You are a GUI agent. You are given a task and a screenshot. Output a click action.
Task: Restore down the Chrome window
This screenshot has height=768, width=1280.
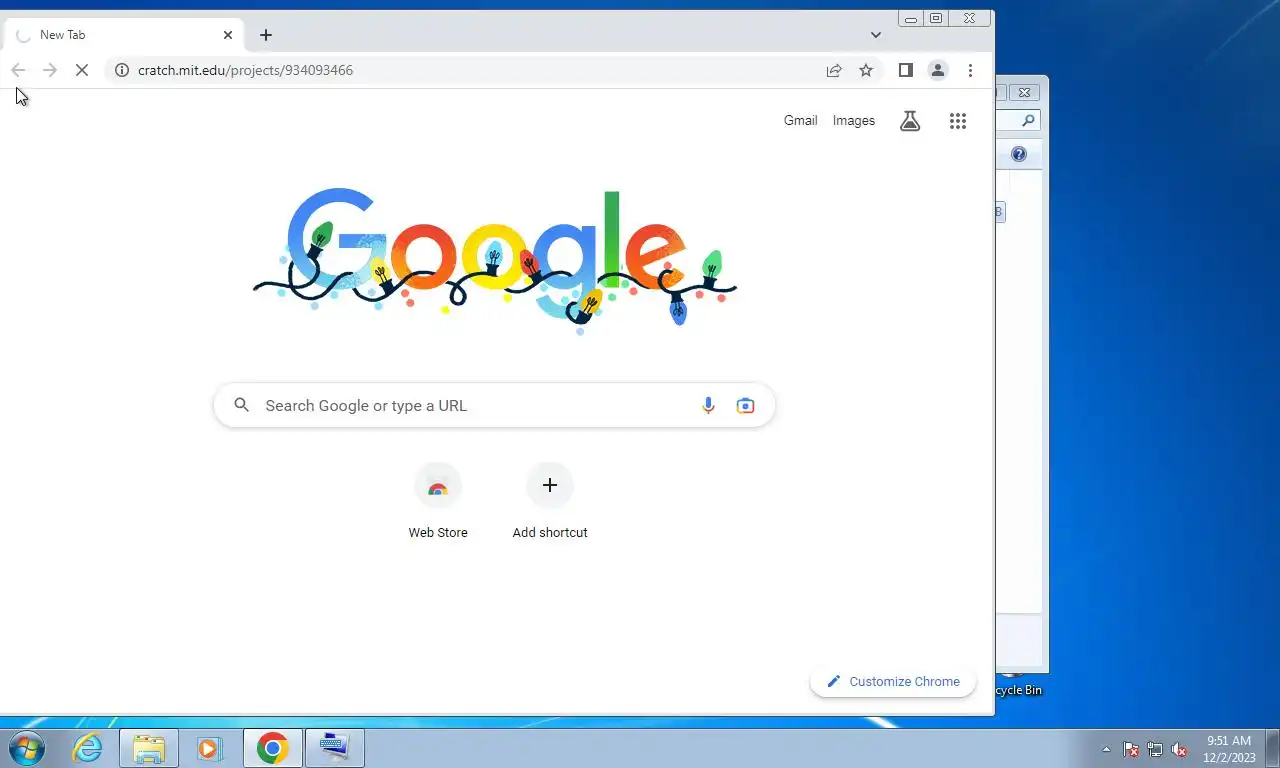pos(936,18)
